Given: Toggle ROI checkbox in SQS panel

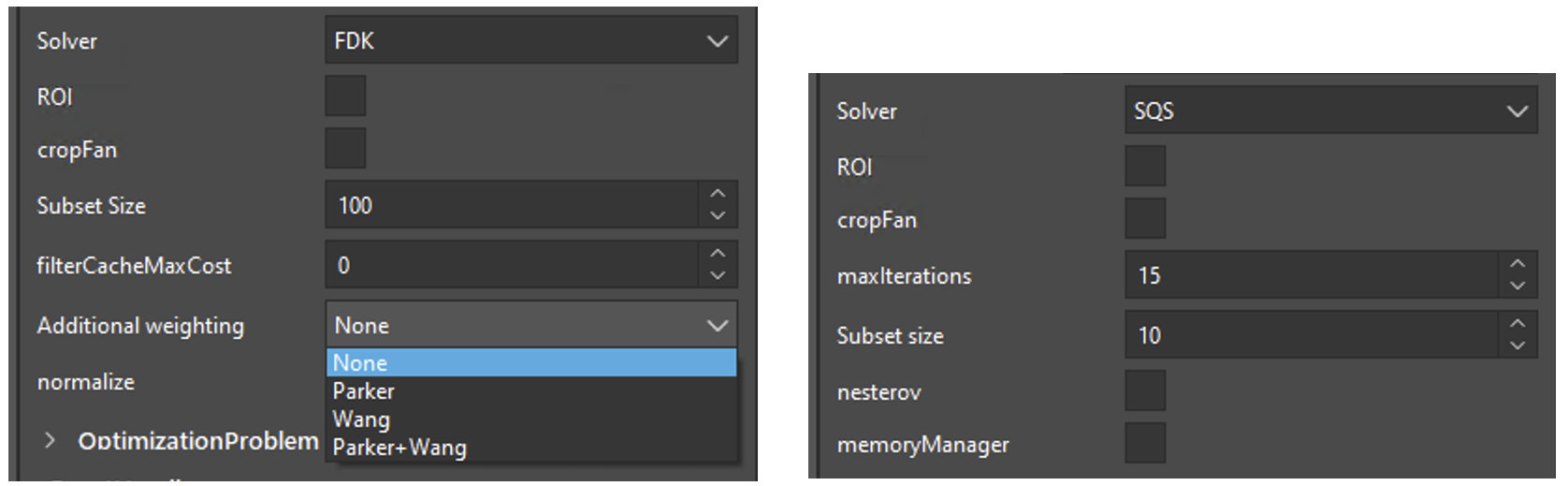Looking at the screenshot, I should pyautogui.click(x=1145, y=166).
